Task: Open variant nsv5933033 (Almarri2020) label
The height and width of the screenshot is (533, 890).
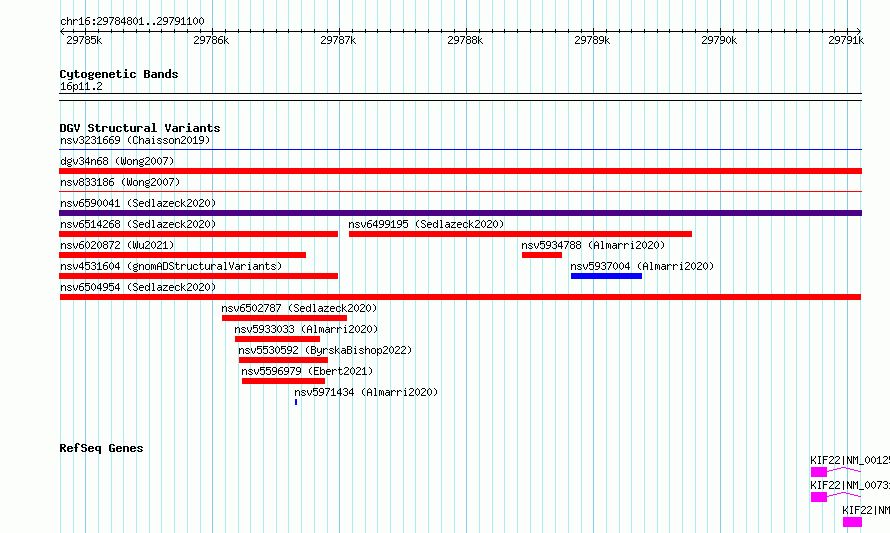Action: coord(306,329)
